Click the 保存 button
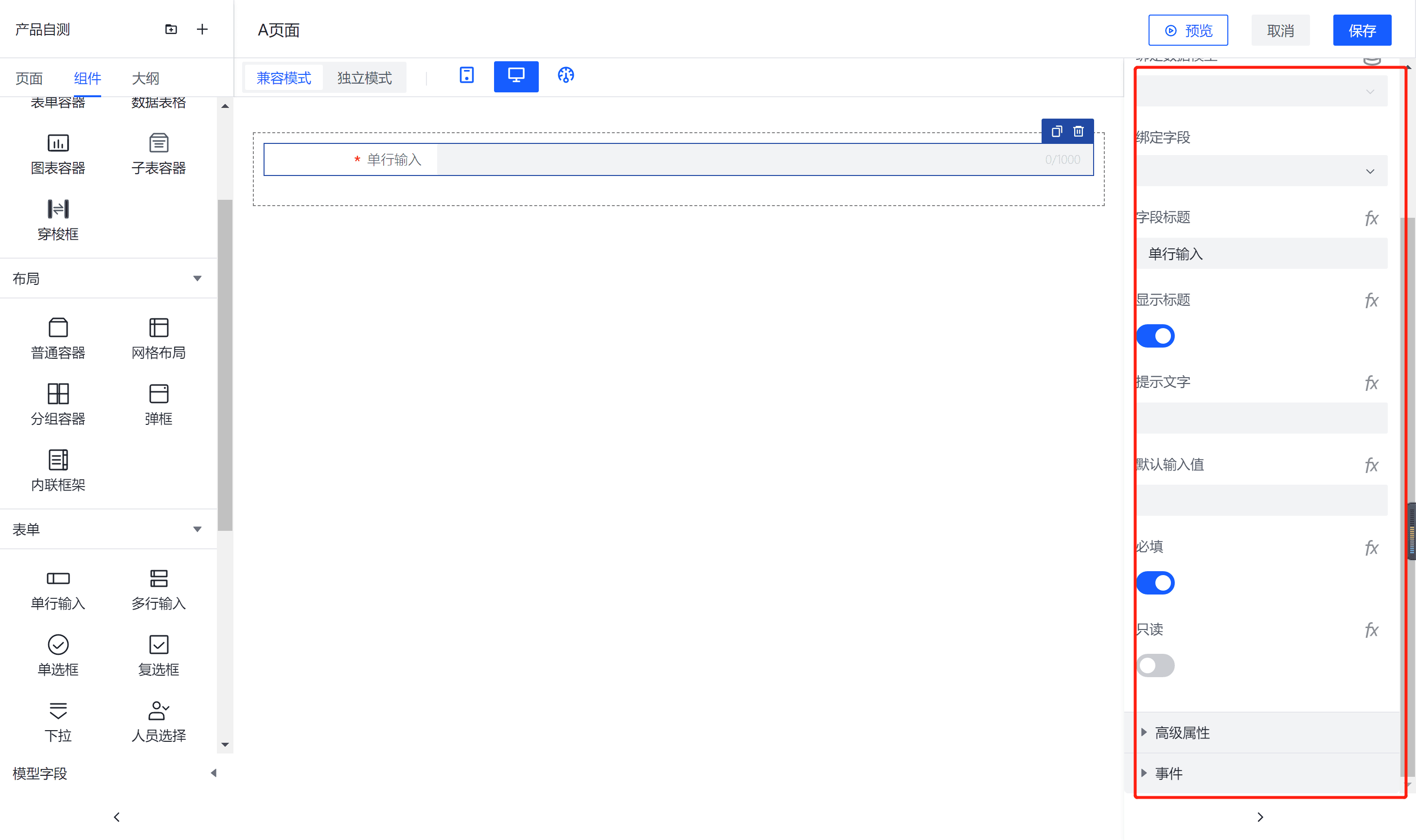This screenshot has height=840, width=1416. pyautogui.click(x=1362, y=31)
